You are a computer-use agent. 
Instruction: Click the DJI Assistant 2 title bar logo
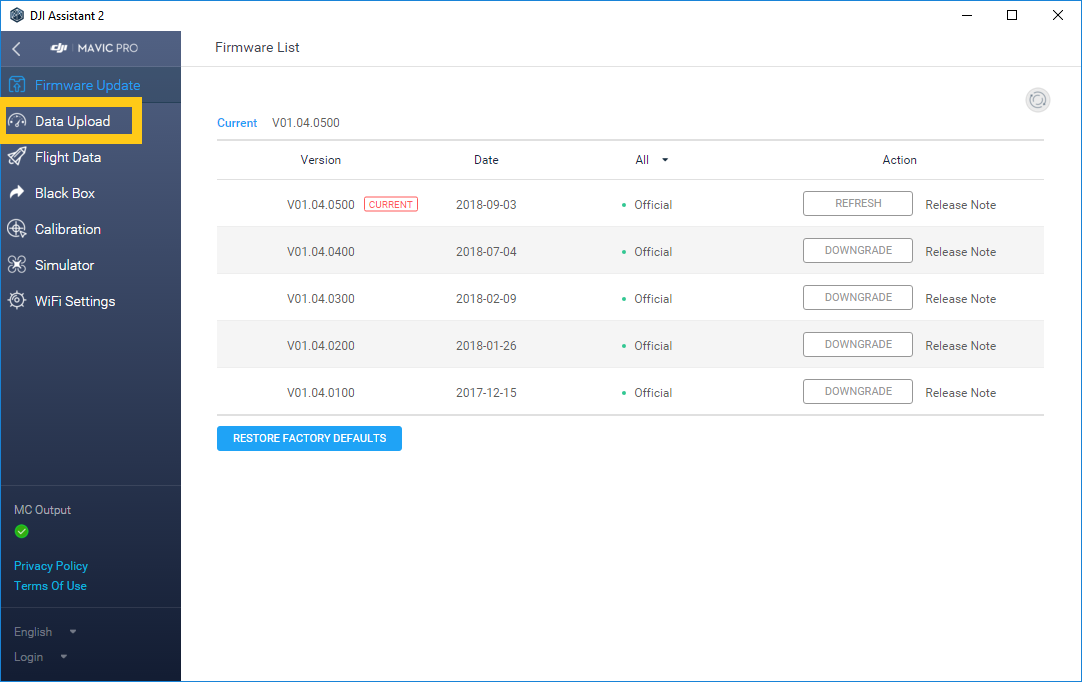point(17,15)
